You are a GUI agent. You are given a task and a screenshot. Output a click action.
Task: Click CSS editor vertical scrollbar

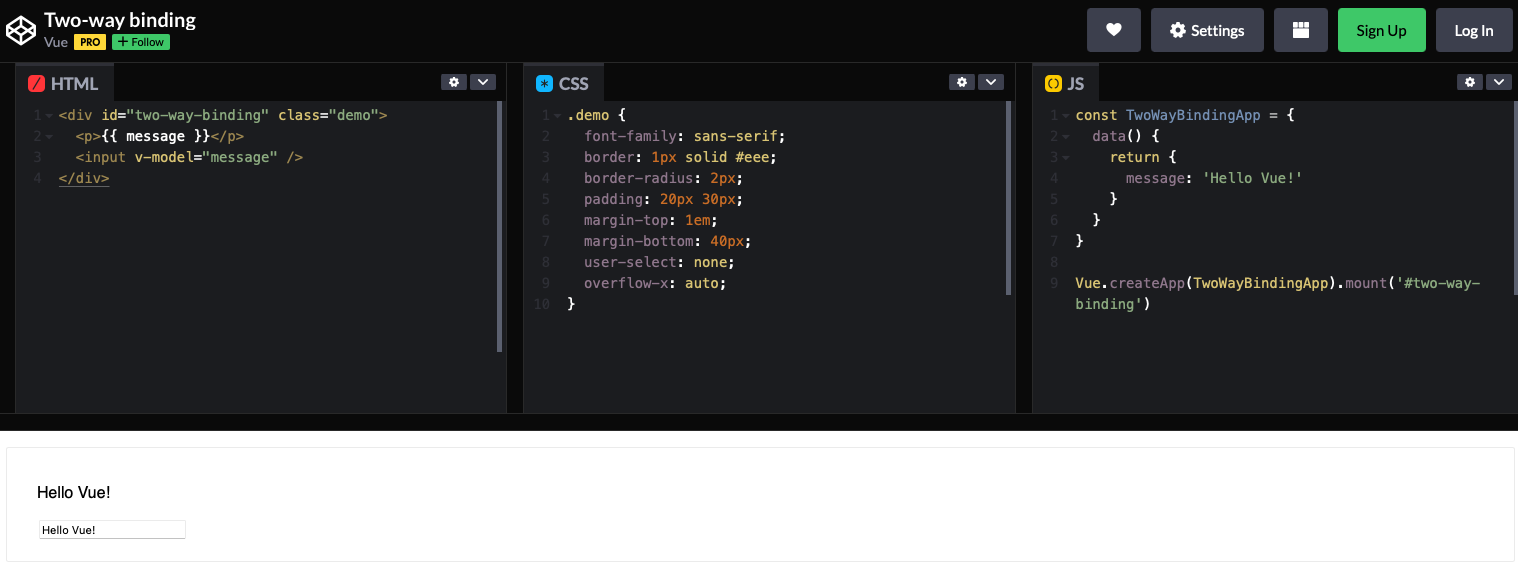click(x=1008, y=198)
